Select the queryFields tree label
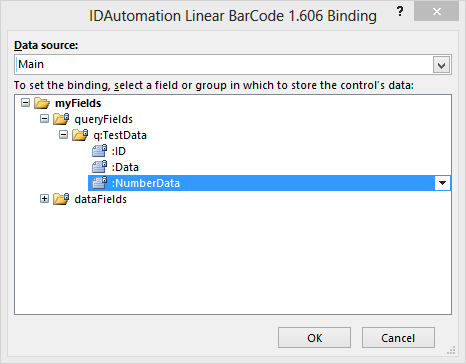This screenshot has height=364, width=466. pos(103,119)
